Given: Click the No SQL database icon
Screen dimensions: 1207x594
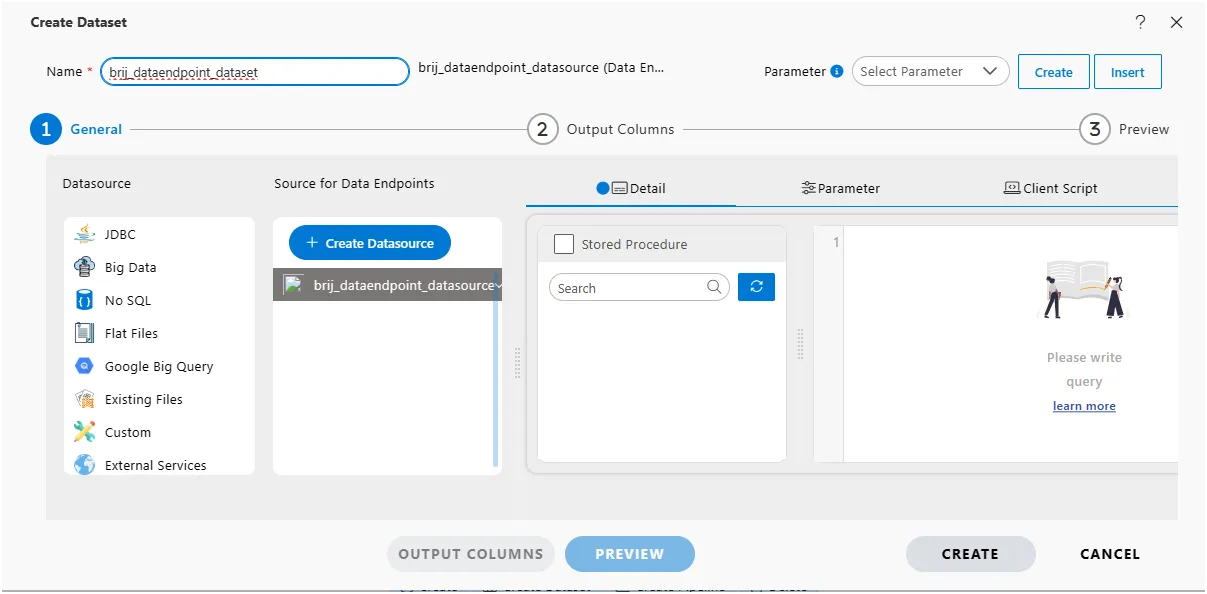Looking at the screenshot, I should (x=85, y=300).
